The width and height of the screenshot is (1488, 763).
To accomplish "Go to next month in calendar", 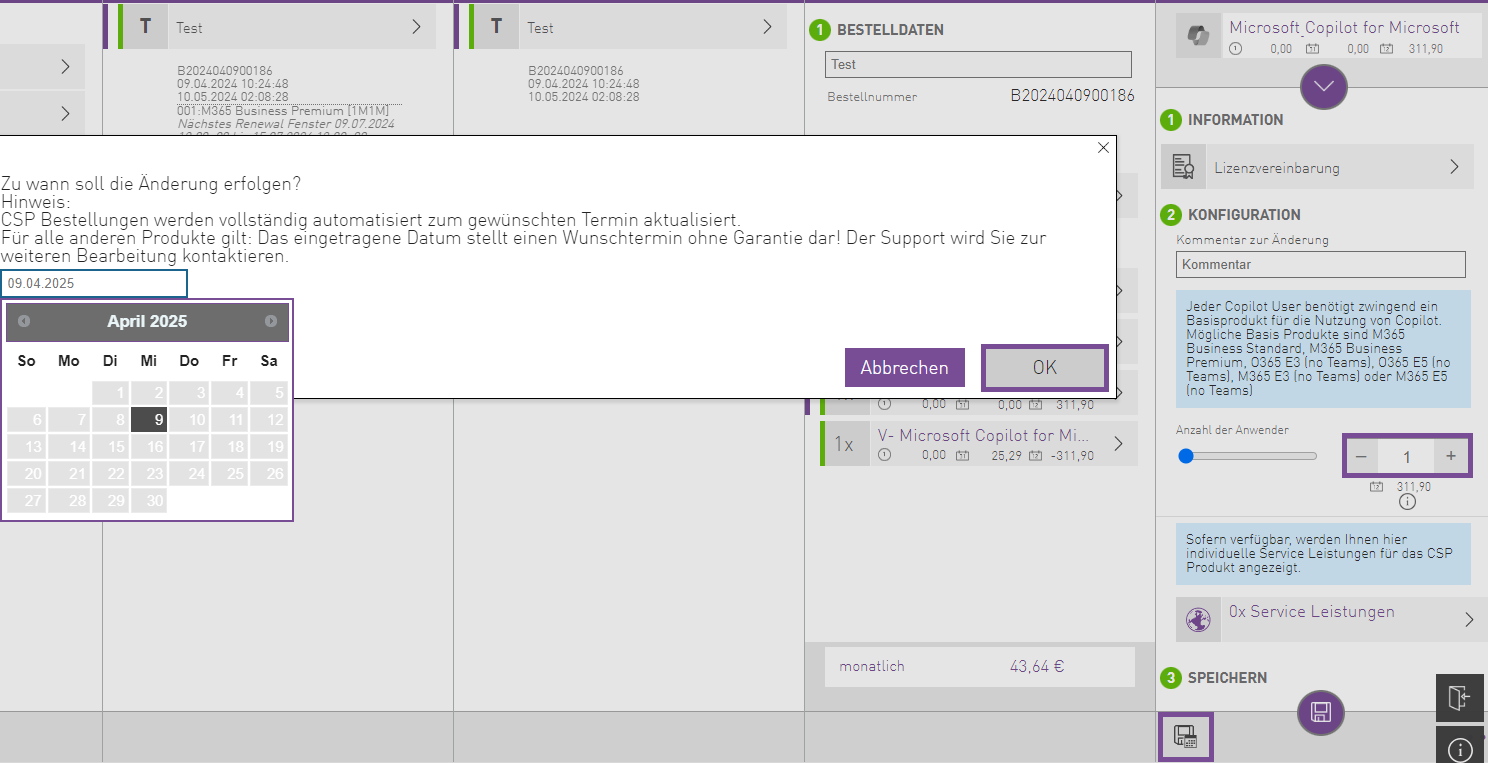I will click(271, 321).
